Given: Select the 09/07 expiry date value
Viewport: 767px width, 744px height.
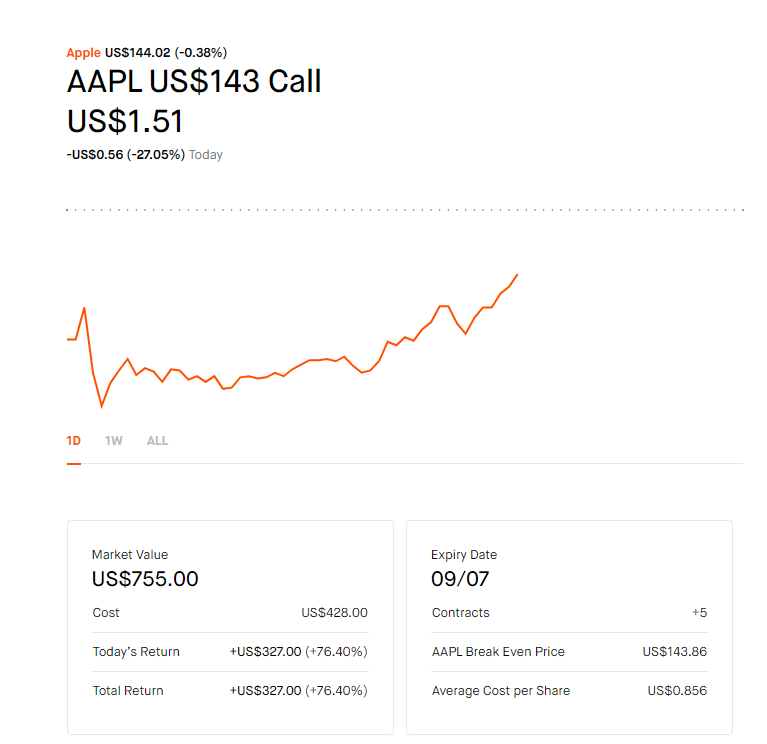Looking at the screenshot, I should [x=460, y=579].
